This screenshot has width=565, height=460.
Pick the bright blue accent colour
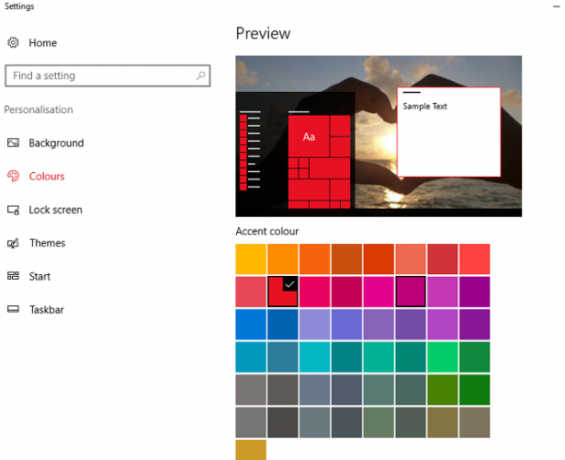point(251,324)
